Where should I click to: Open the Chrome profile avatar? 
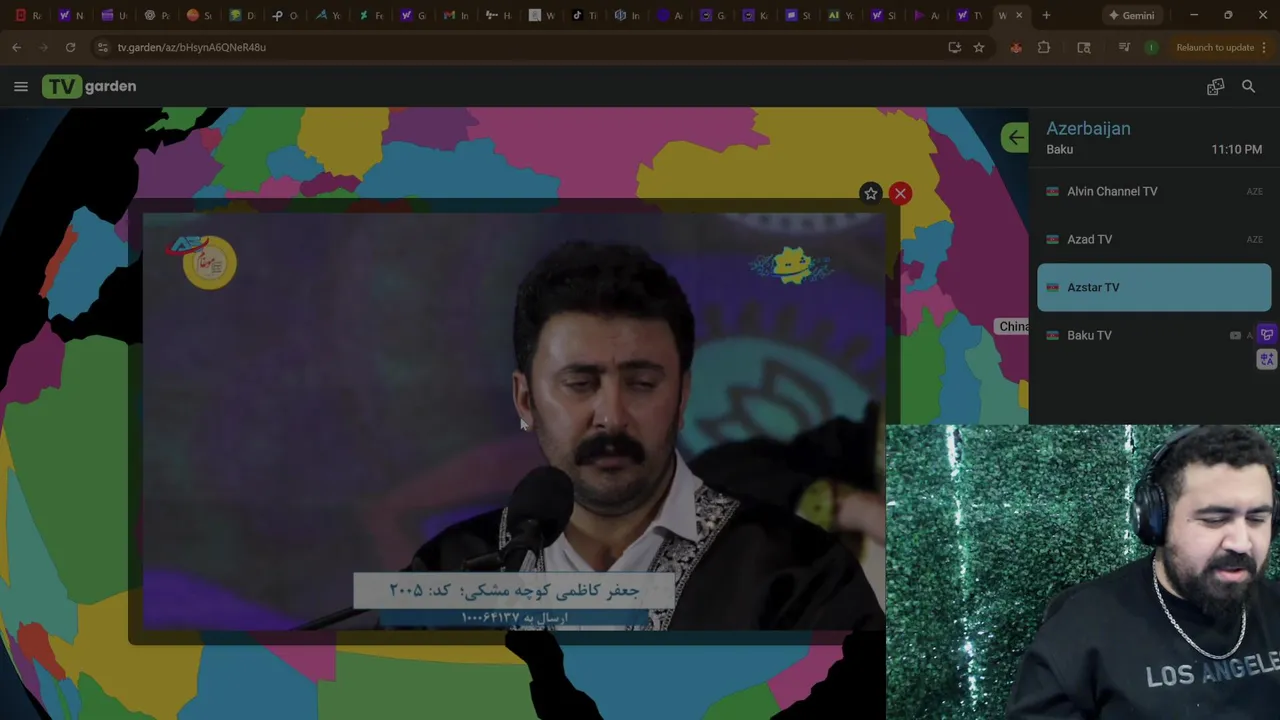point(1151,47)
